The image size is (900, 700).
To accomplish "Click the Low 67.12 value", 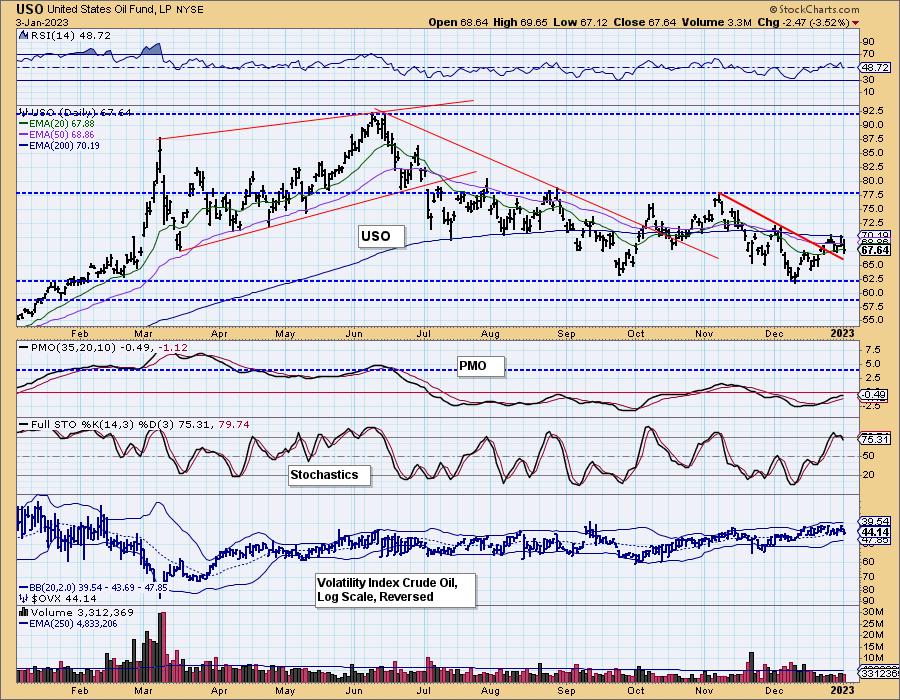I will [580, 22].
